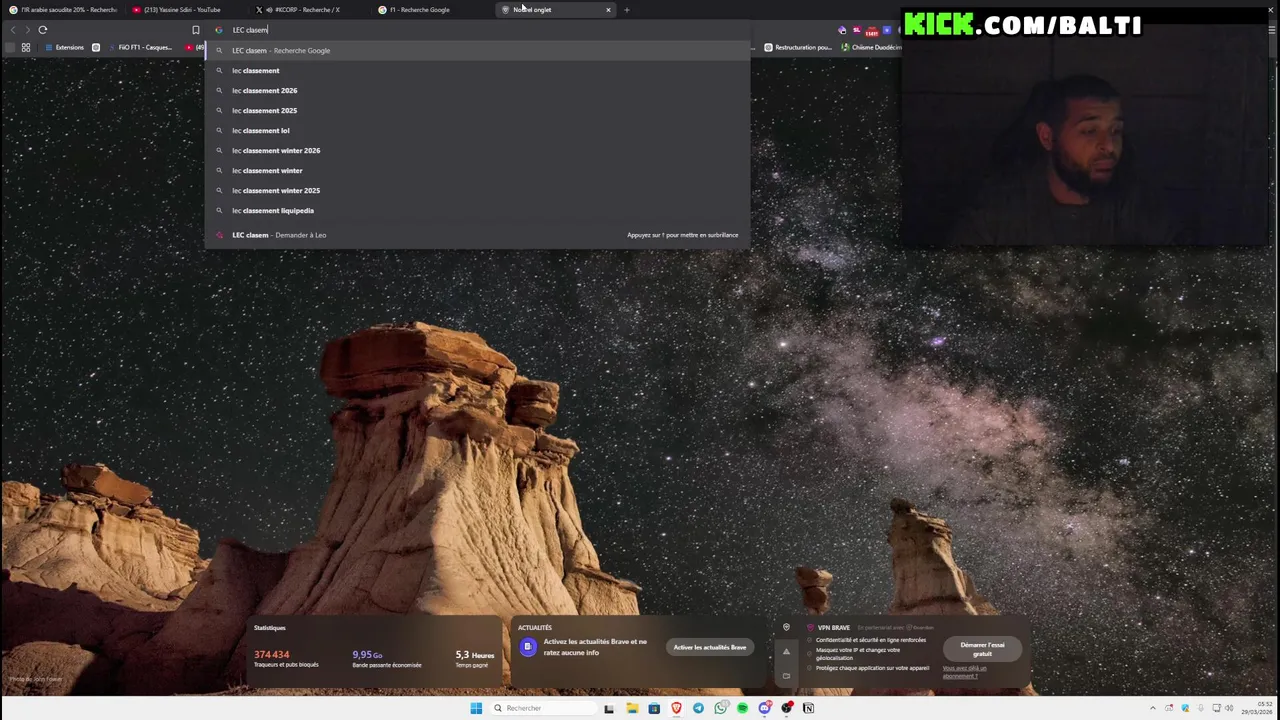Click Activer les actualités Brave button

(x=710, y=647)
